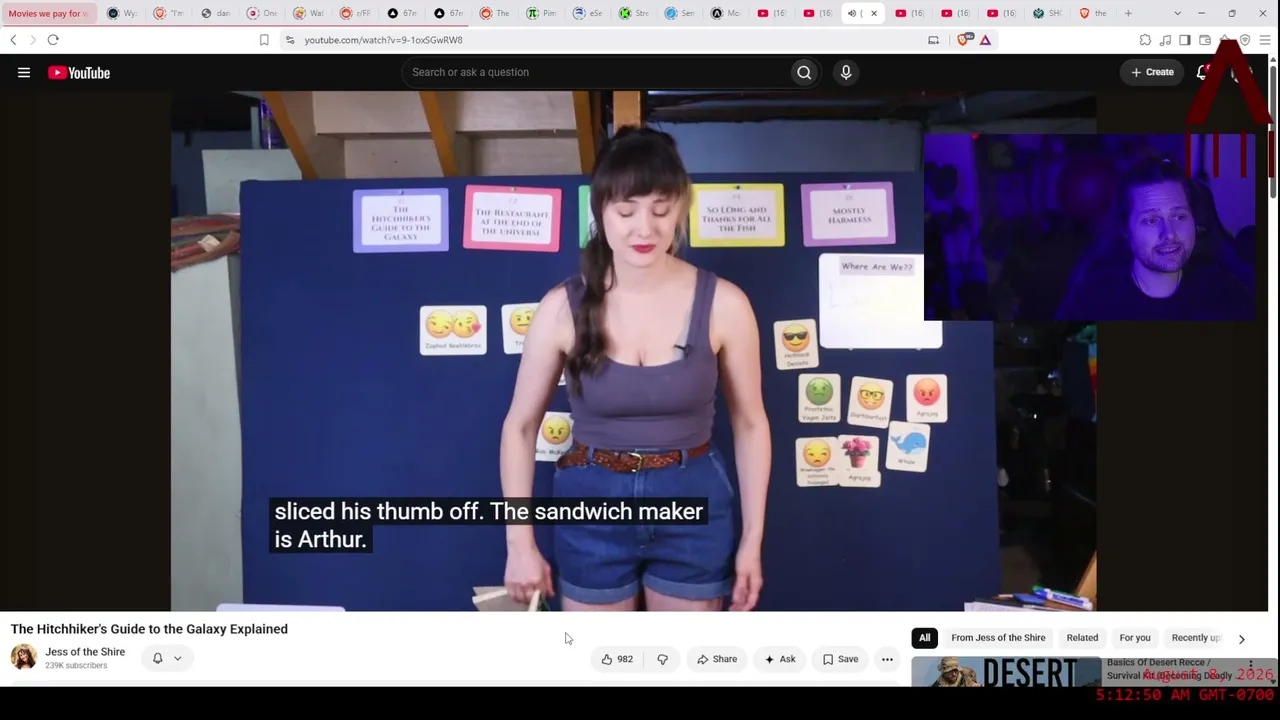This screenshot has width=1280, height=720.
Task: Like the video with 982 likes
Action: (x=617, y=659)
